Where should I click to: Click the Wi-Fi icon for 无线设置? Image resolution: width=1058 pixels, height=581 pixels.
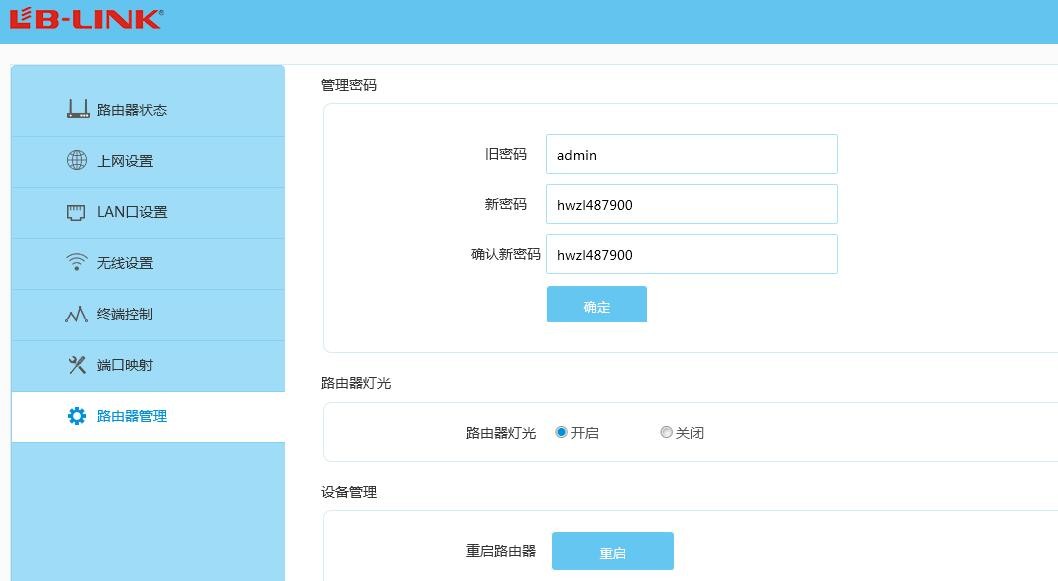[77, 262]
